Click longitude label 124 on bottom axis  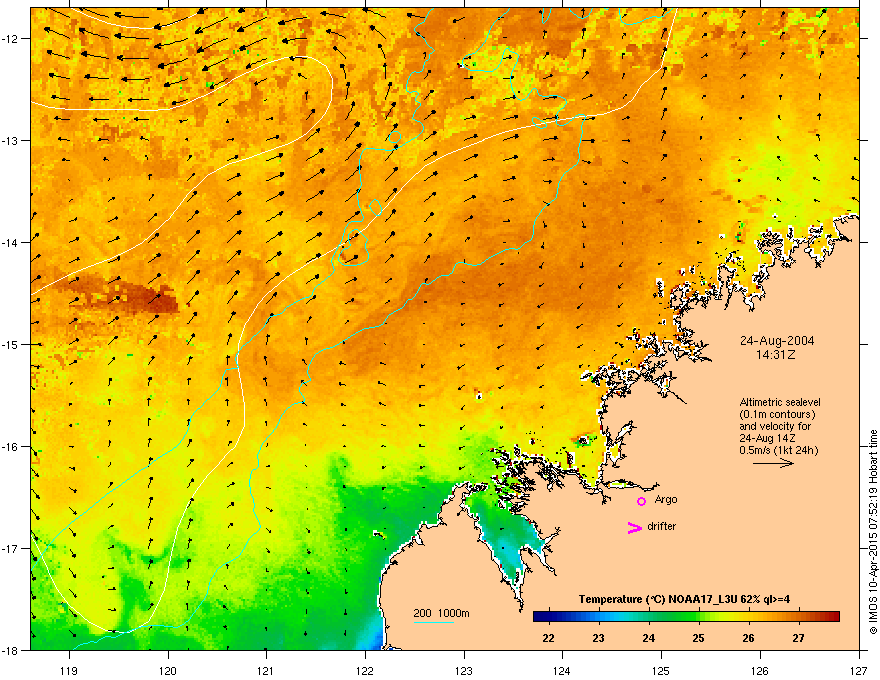click(x=562, y=671)
